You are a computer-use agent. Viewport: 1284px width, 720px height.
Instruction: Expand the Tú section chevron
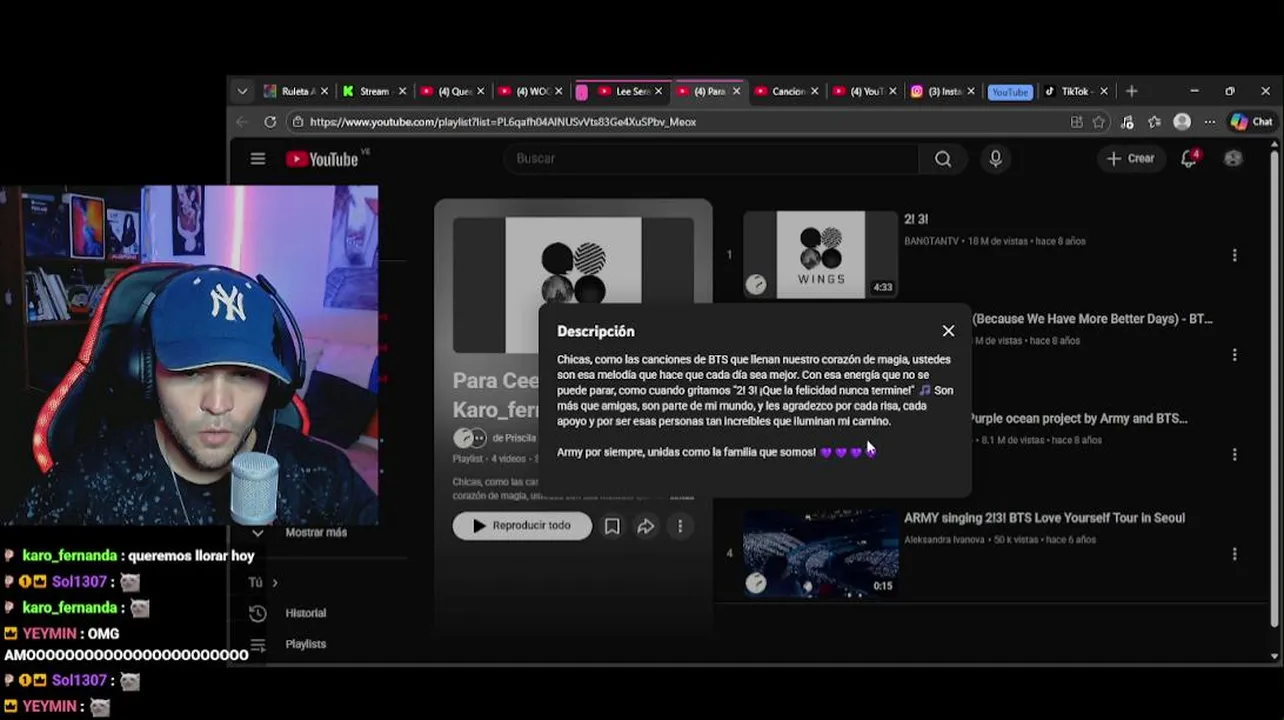(275, 583)
